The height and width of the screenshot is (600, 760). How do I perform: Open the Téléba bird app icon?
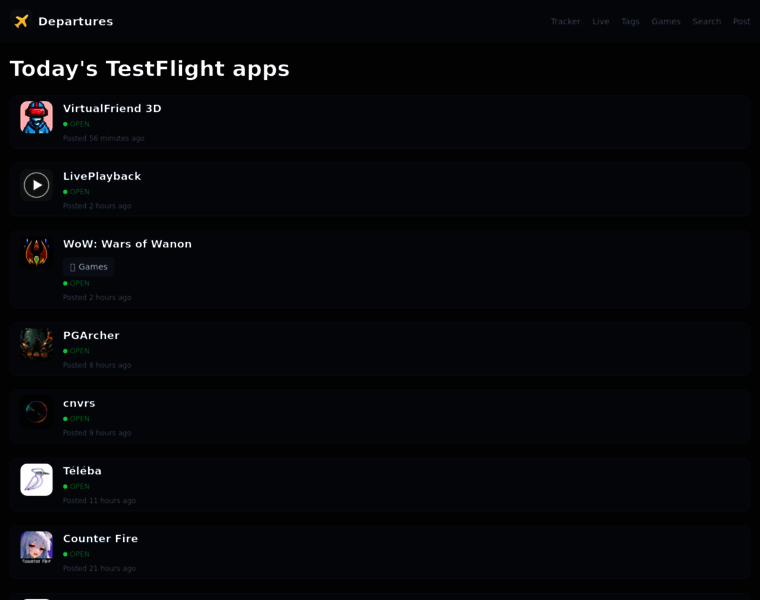36,480
